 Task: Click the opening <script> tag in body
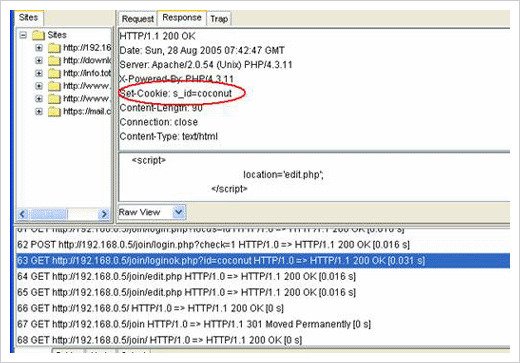tap(149, 160)
